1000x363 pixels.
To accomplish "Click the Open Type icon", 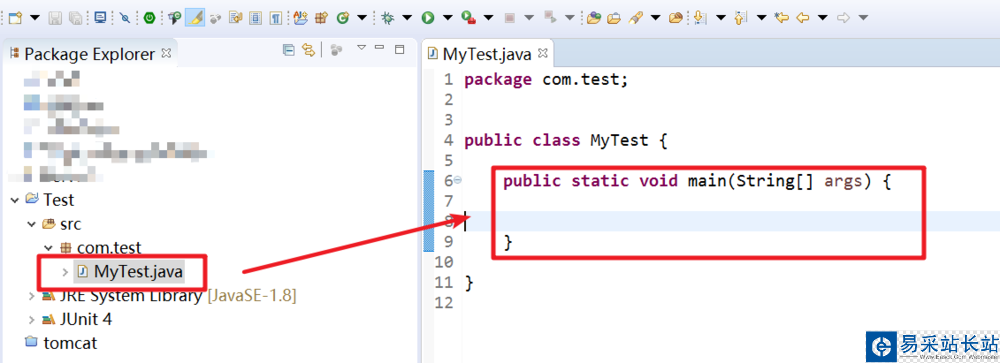I will pos(594,17).
